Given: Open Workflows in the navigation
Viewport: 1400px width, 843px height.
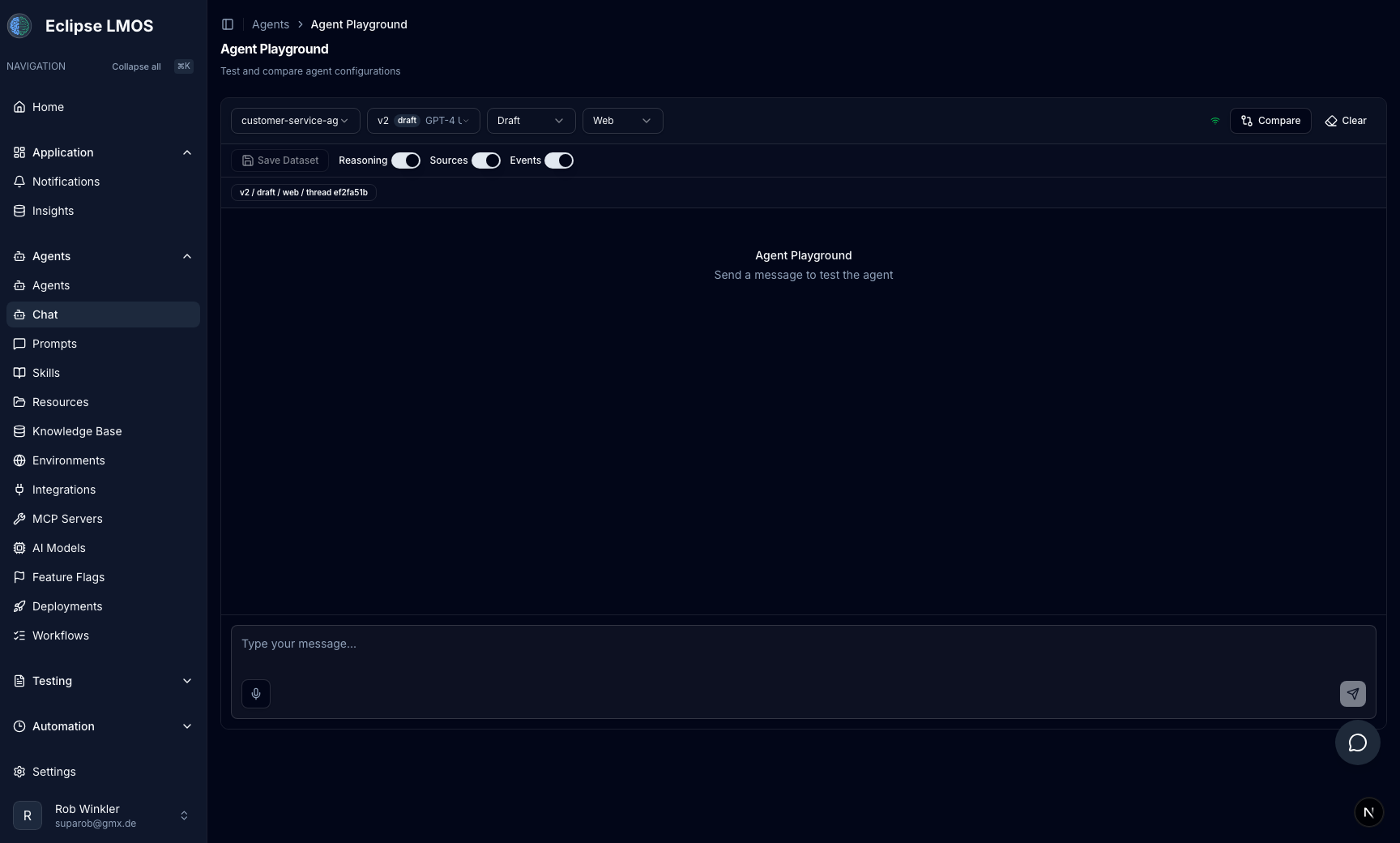Looking at the screenshot, I should point(103,635).
